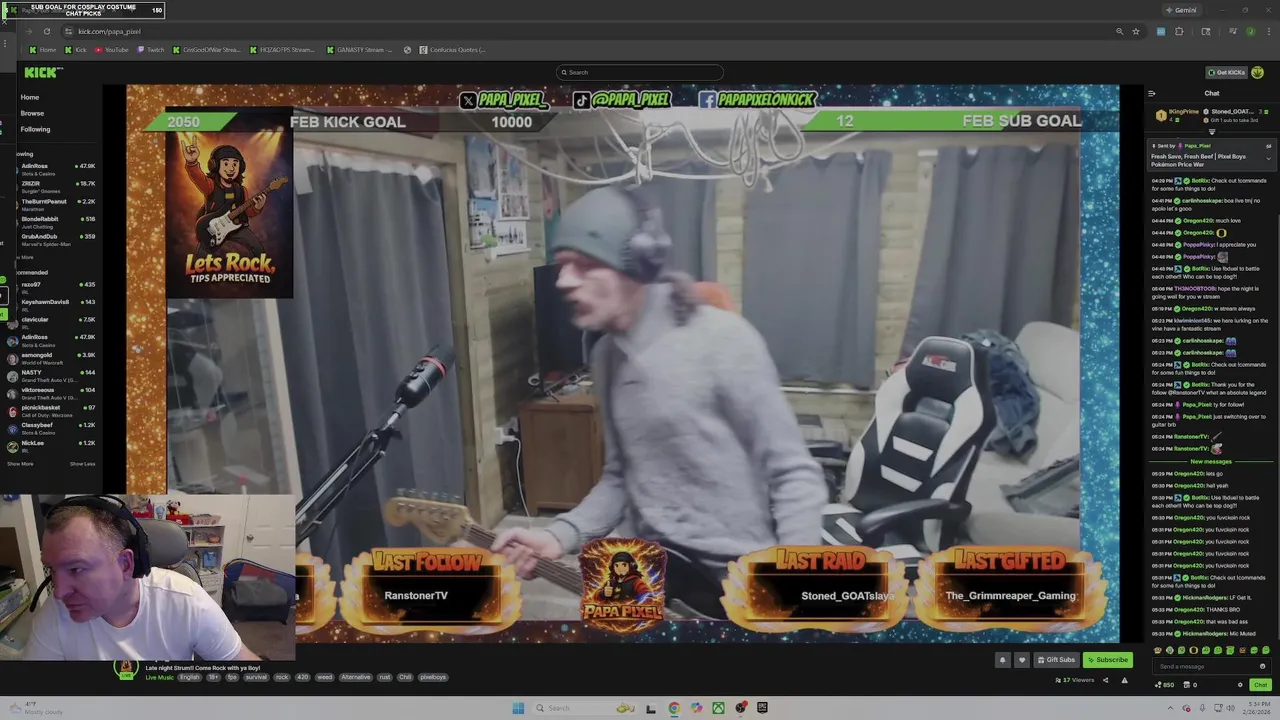The width and height of the screenshot is (1280, 720).
Task: Reload the page with browser refresh icon
Action: pyautogui.click(x=46, y=31)
